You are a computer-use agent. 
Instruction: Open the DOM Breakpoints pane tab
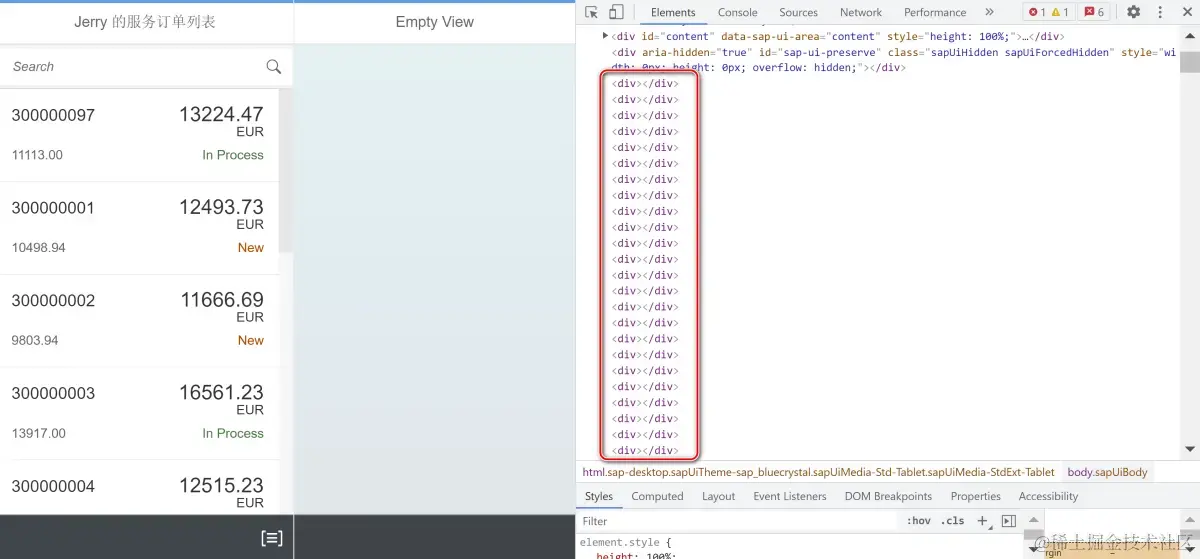click(x=888, y=496)
